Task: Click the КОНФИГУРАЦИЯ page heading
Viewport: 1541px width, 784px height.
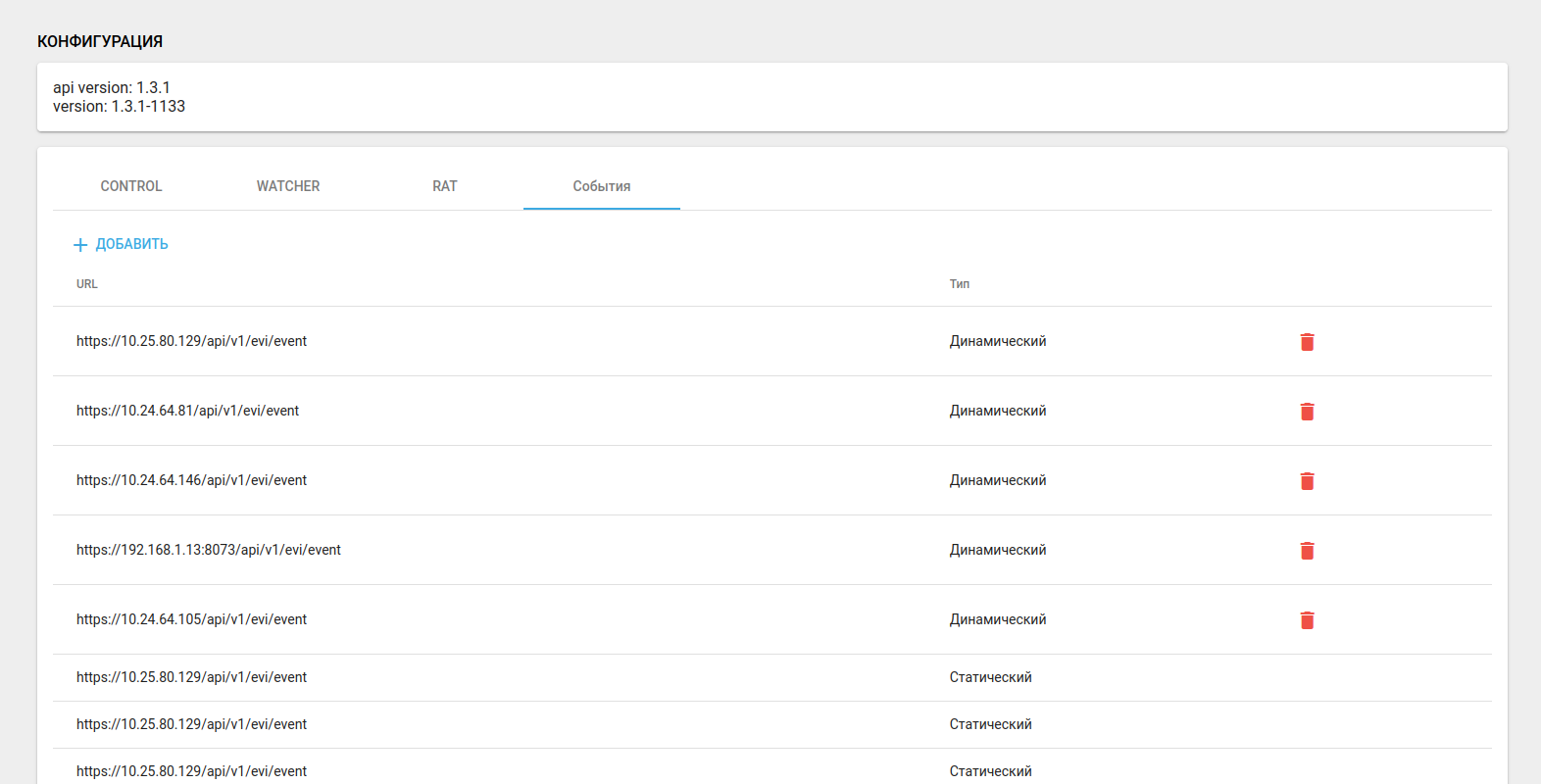Action: pos(100,41)
